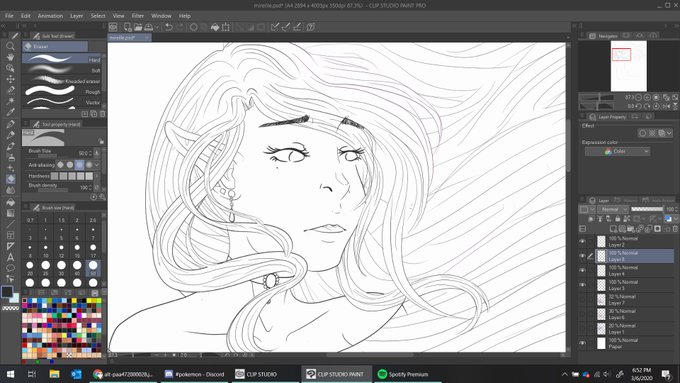The width and height of the screenshot is (680, 383).
Task: Open Expression color dropdown
Action: point(617,151)
